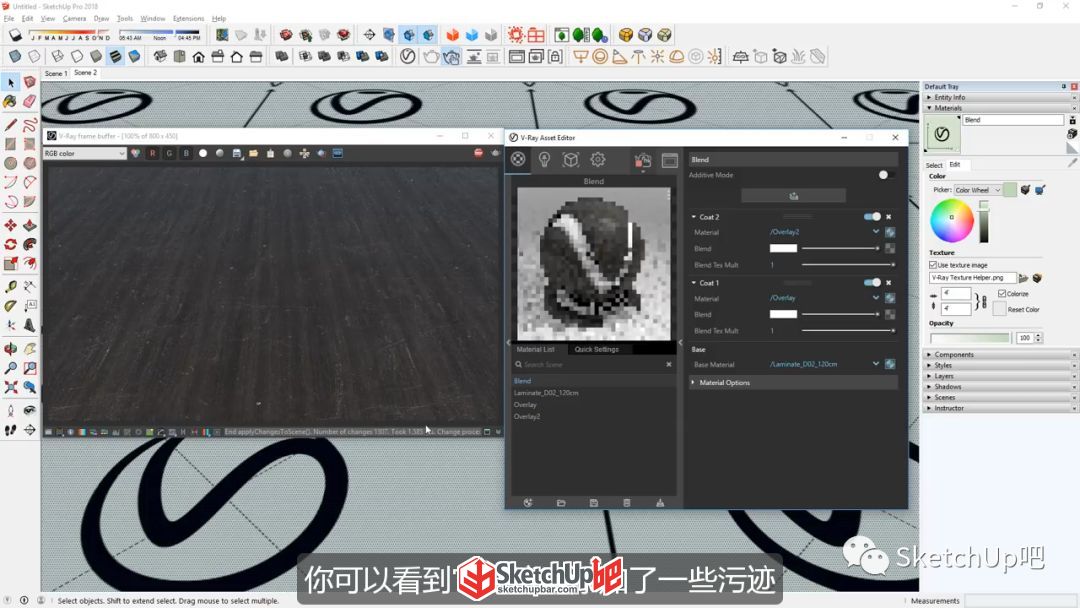Save material to file in Asset Editor
The height and width of the screenshot is (608, 1080).
tap(594, 503)
